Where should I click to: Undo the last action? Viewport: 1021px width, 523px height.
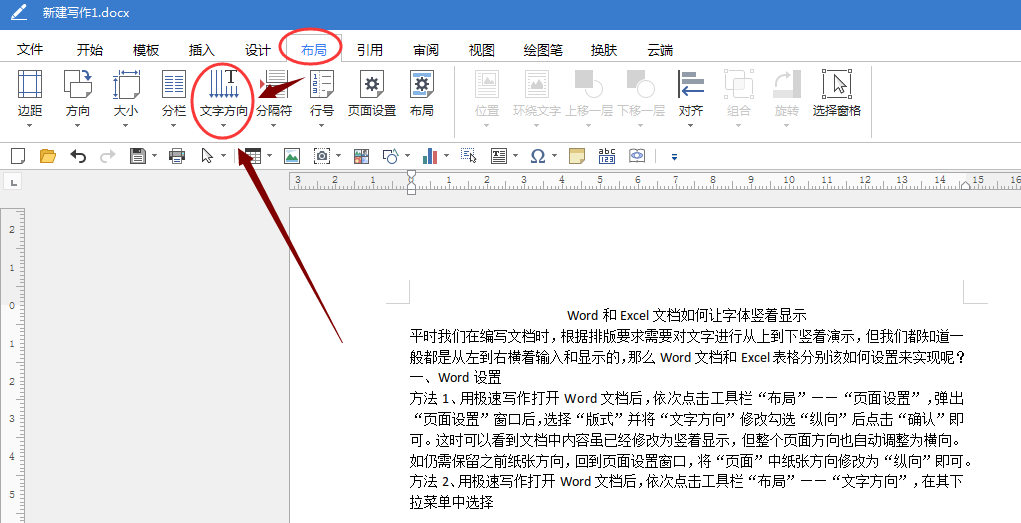coord(78,156)
